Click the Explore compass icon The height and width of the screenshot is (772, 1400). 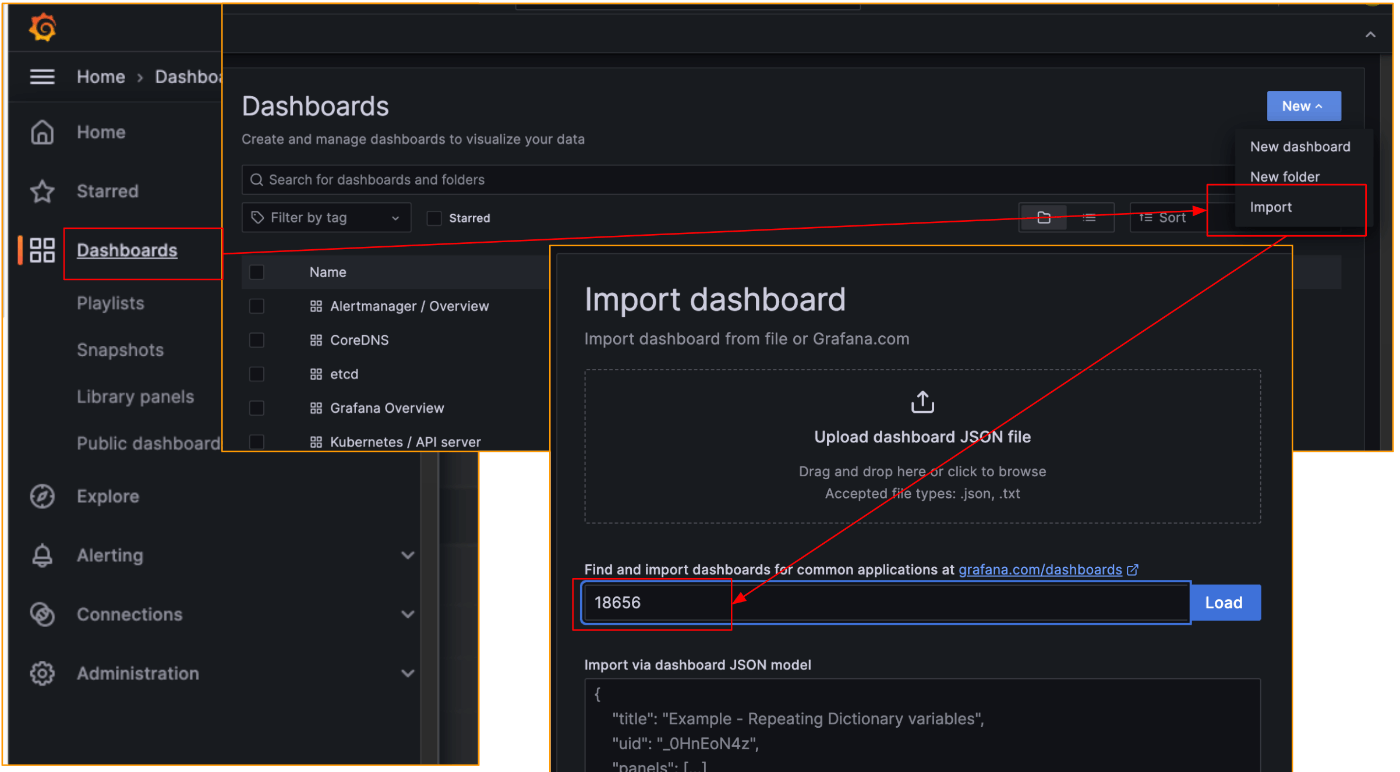tap(42, 496)
